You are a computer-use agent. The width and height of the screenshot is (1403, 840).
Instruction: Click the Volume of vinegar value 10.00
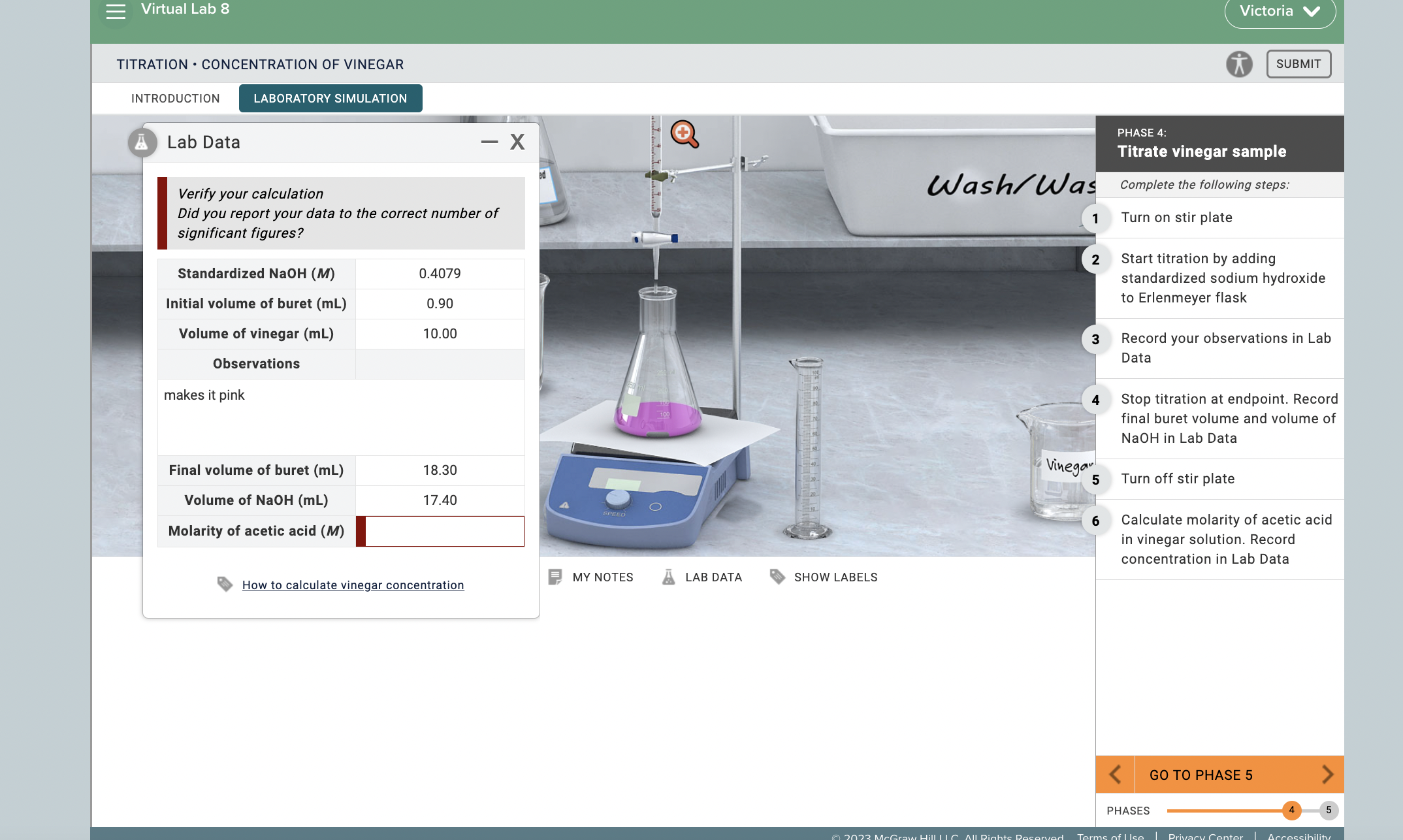point(440,334)
